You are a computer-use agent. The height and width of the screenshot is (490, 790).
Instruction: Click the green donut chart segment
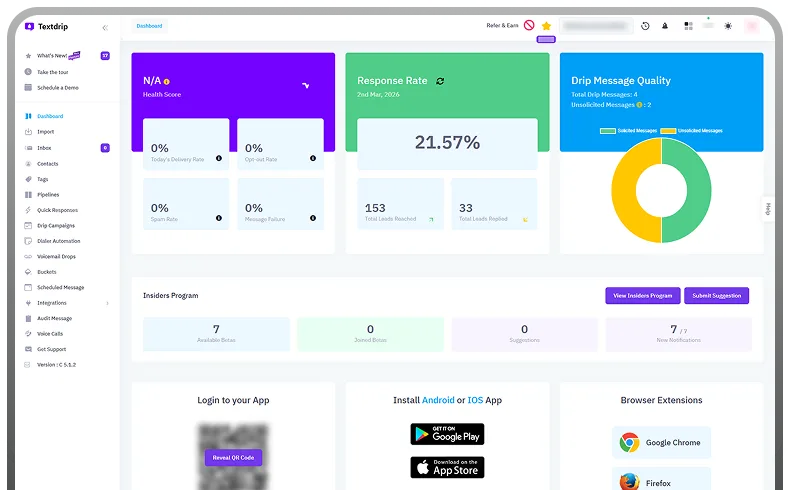[699, 190]
